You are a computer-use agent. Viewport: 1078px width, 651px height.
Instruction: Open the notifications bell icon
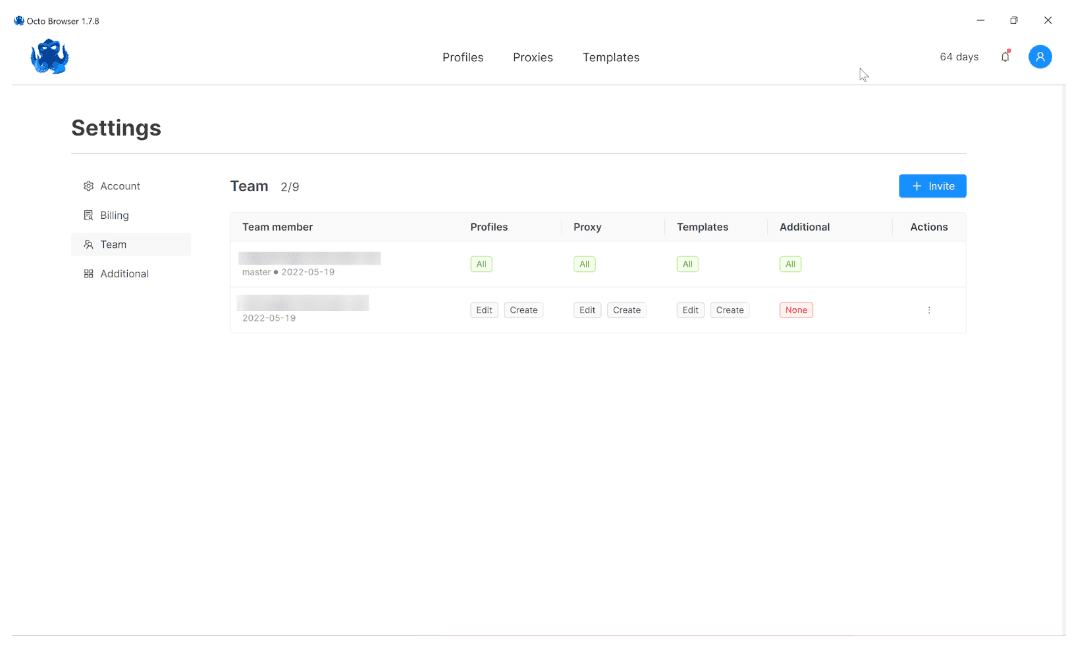pyautogui.click(x=1005, y=57)
